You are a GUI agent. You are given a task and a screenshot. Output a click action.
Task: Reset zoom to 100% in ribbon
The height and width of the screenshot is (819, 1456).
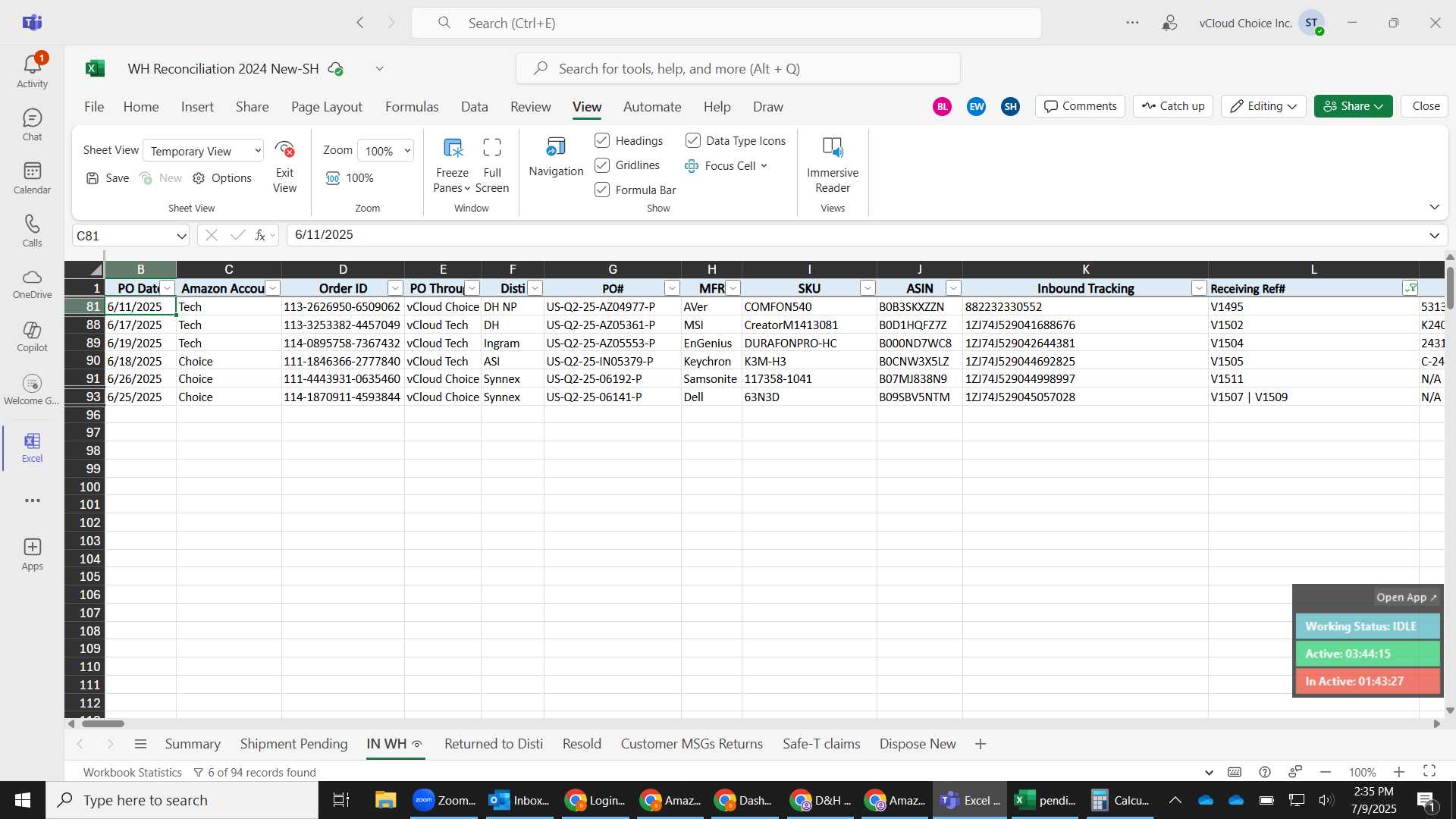350,178
